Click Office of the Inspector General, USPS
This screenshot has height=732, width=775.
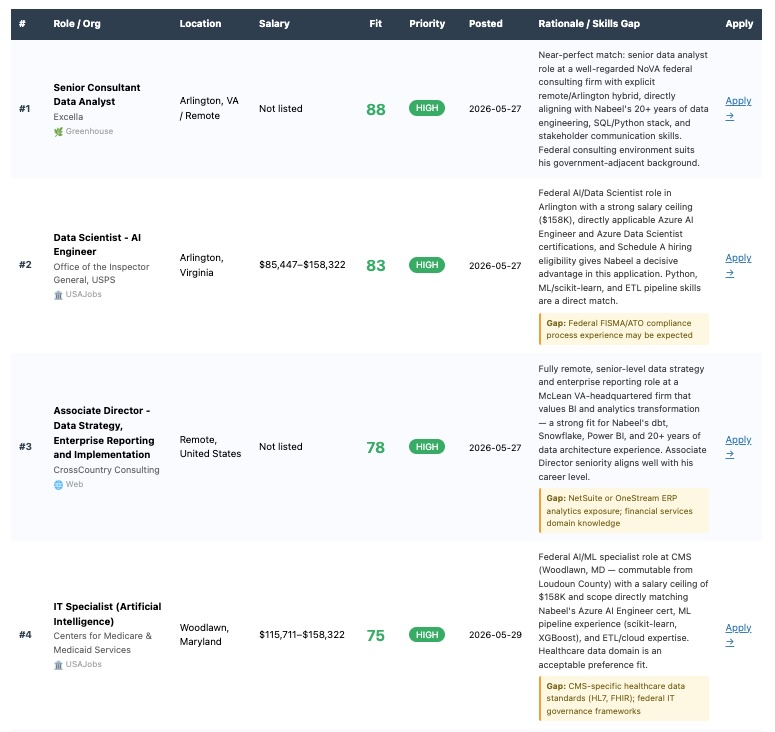[101, 273]
